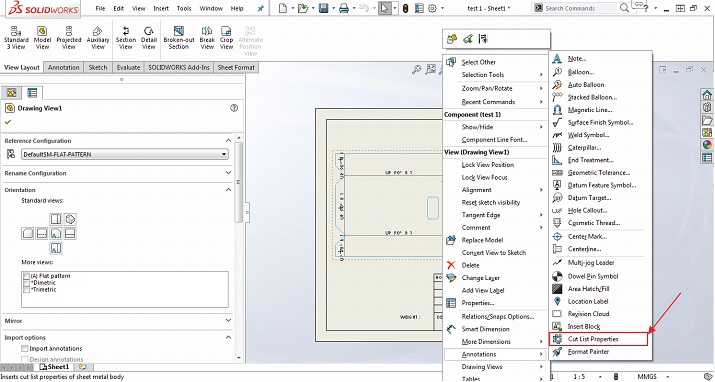Click the Delete red X icon

point(451,265)
